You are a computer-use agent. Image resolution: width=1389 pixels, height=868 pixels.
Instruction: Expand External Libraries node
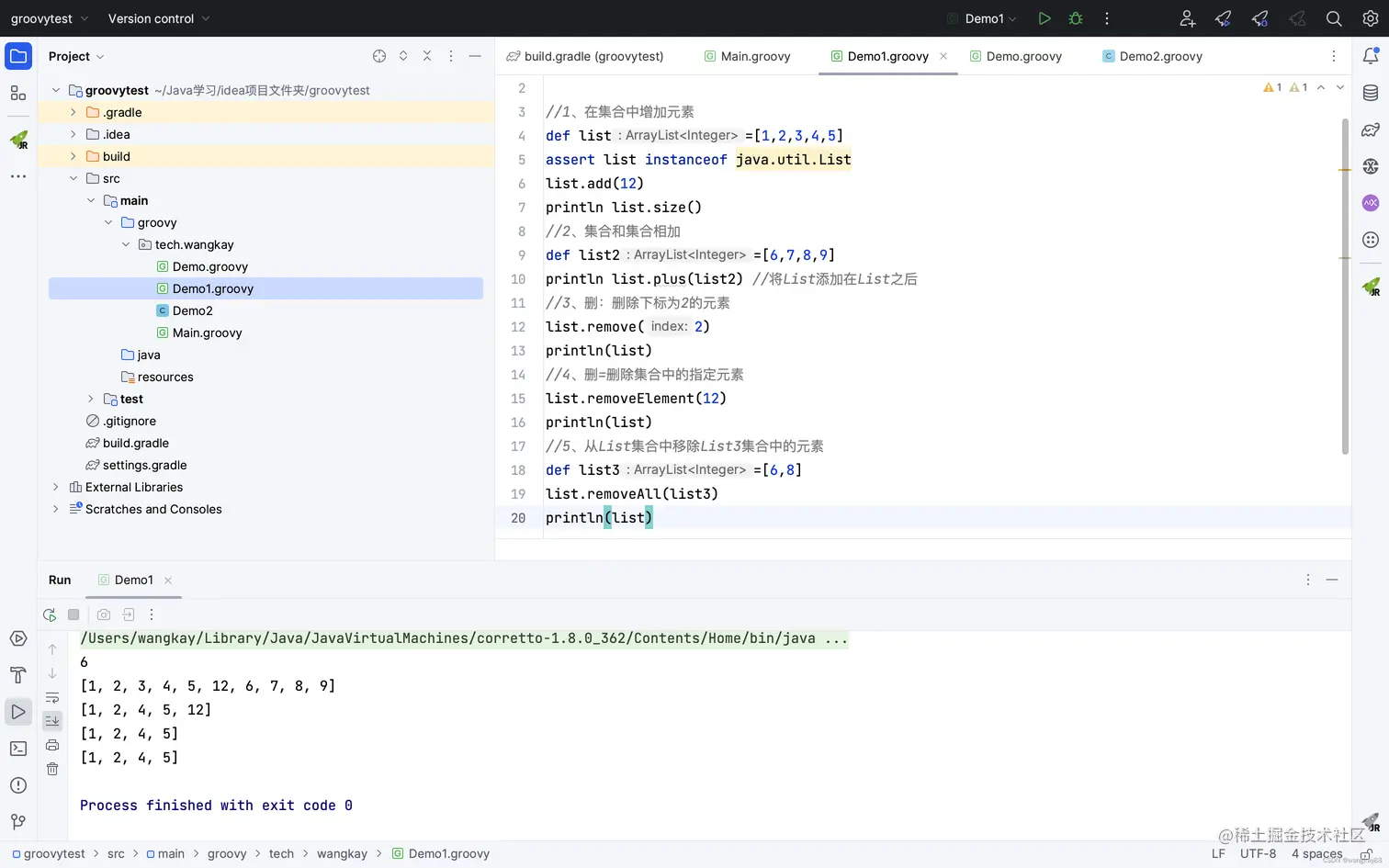56,487
